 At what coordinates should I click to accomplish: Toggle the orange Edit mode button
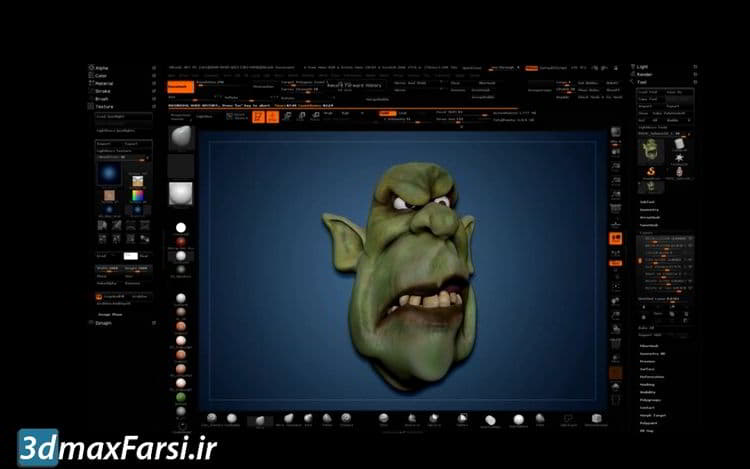[x=258, y=117]
